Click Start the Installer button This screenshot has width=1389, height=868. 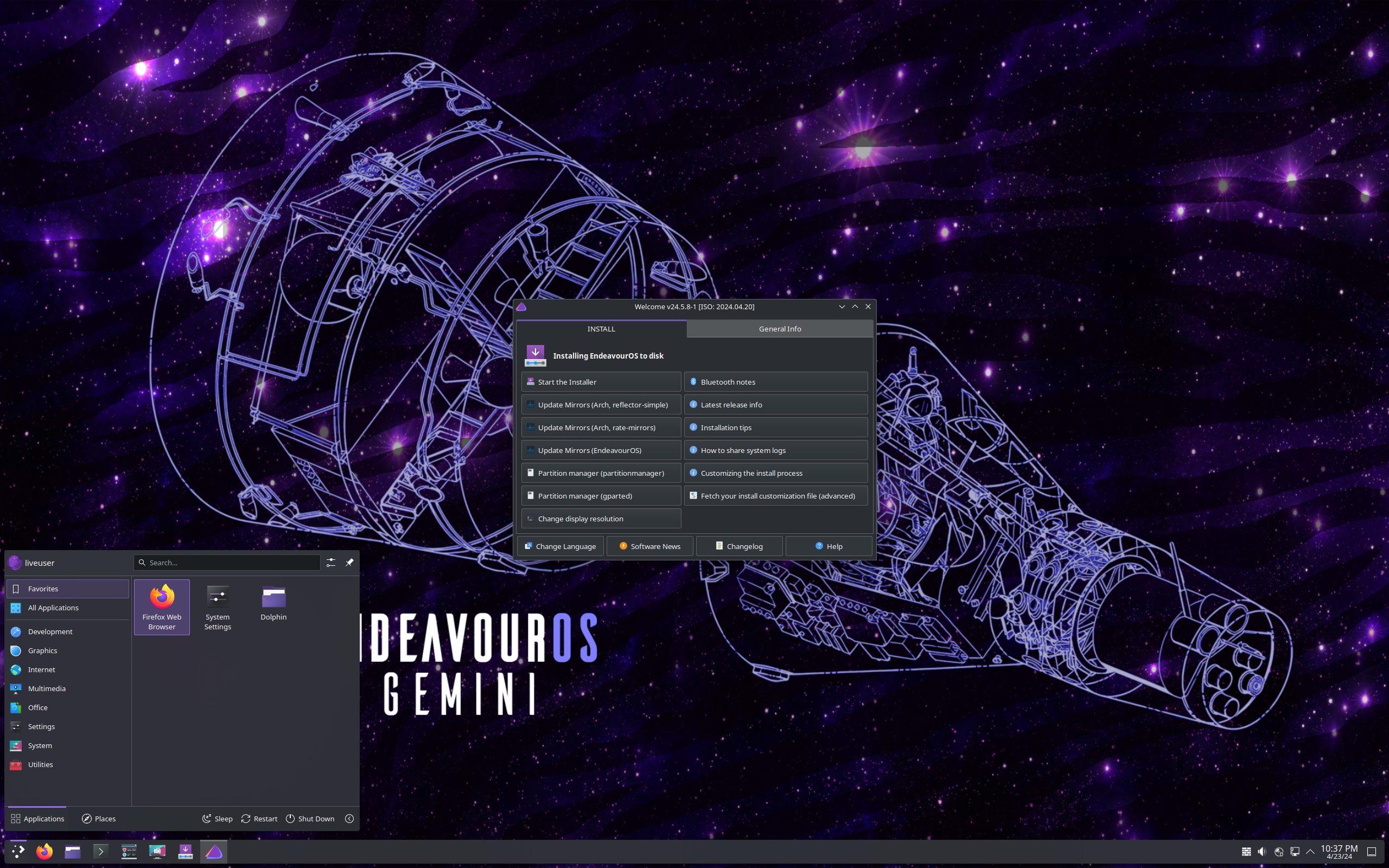click(x=601, y=382)
